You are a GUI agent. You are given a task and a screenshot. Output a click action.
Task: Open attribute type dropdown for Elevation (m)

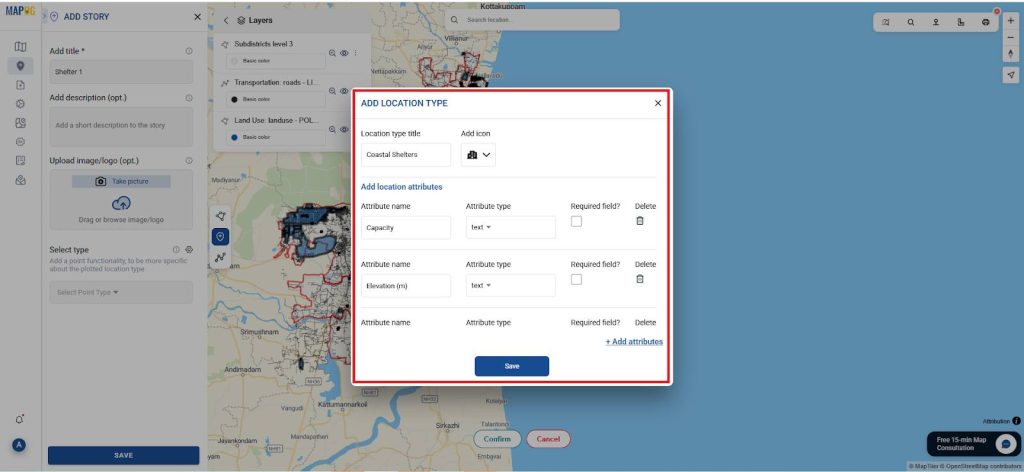(x=511, y=285)
